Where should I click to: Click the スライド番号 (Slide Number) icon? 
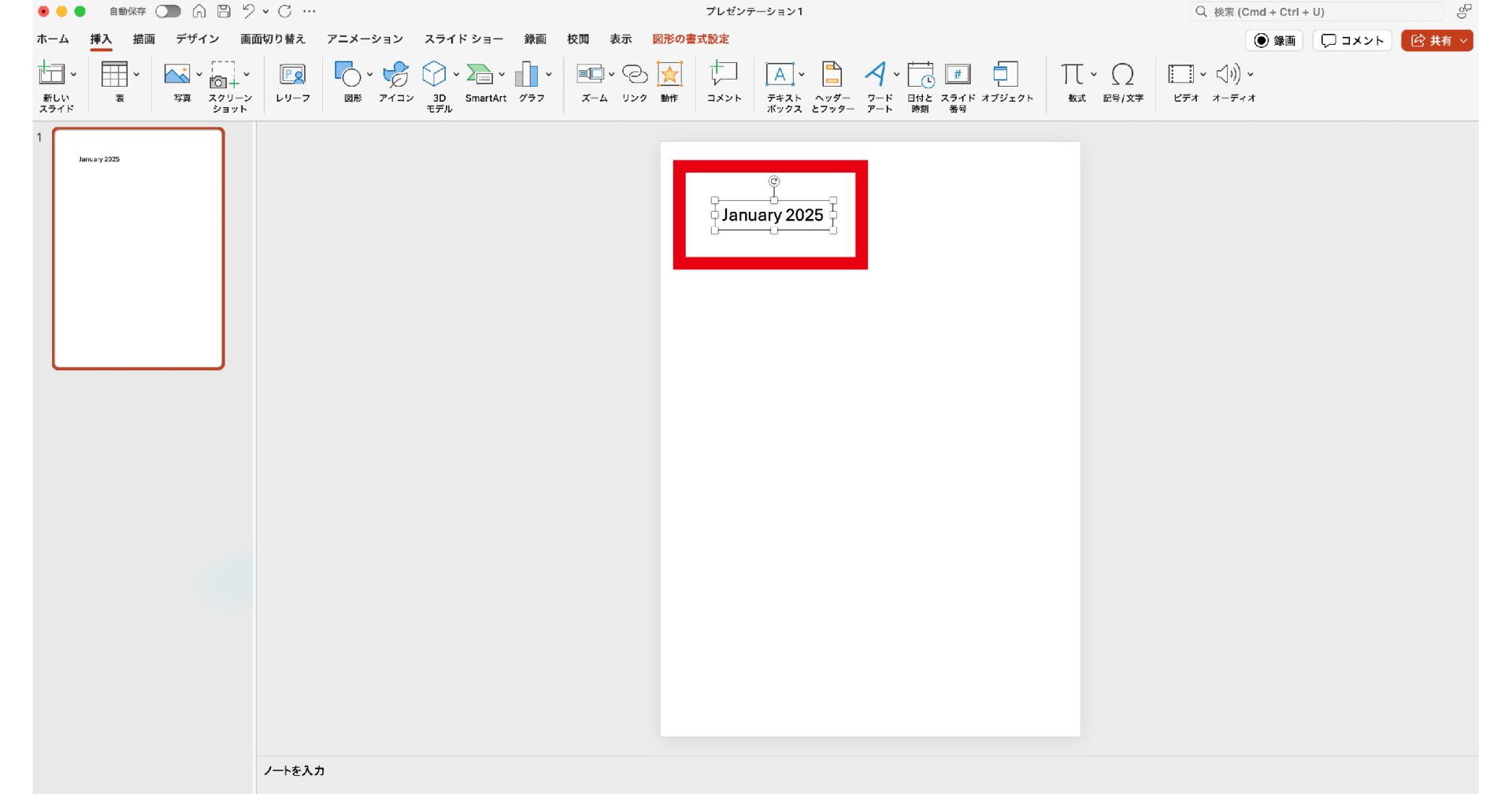pos(958,75)
